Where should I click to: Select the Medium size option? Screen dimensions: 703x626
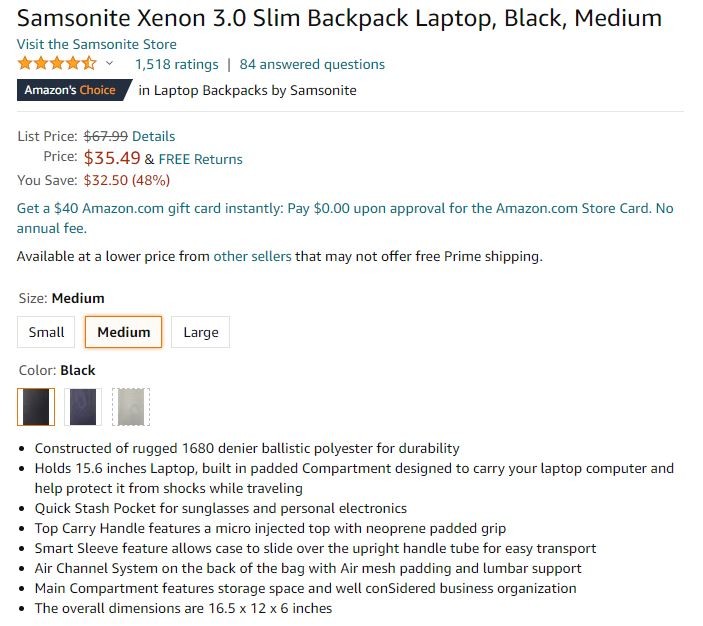pyautogui.click(x=123, y=332)
